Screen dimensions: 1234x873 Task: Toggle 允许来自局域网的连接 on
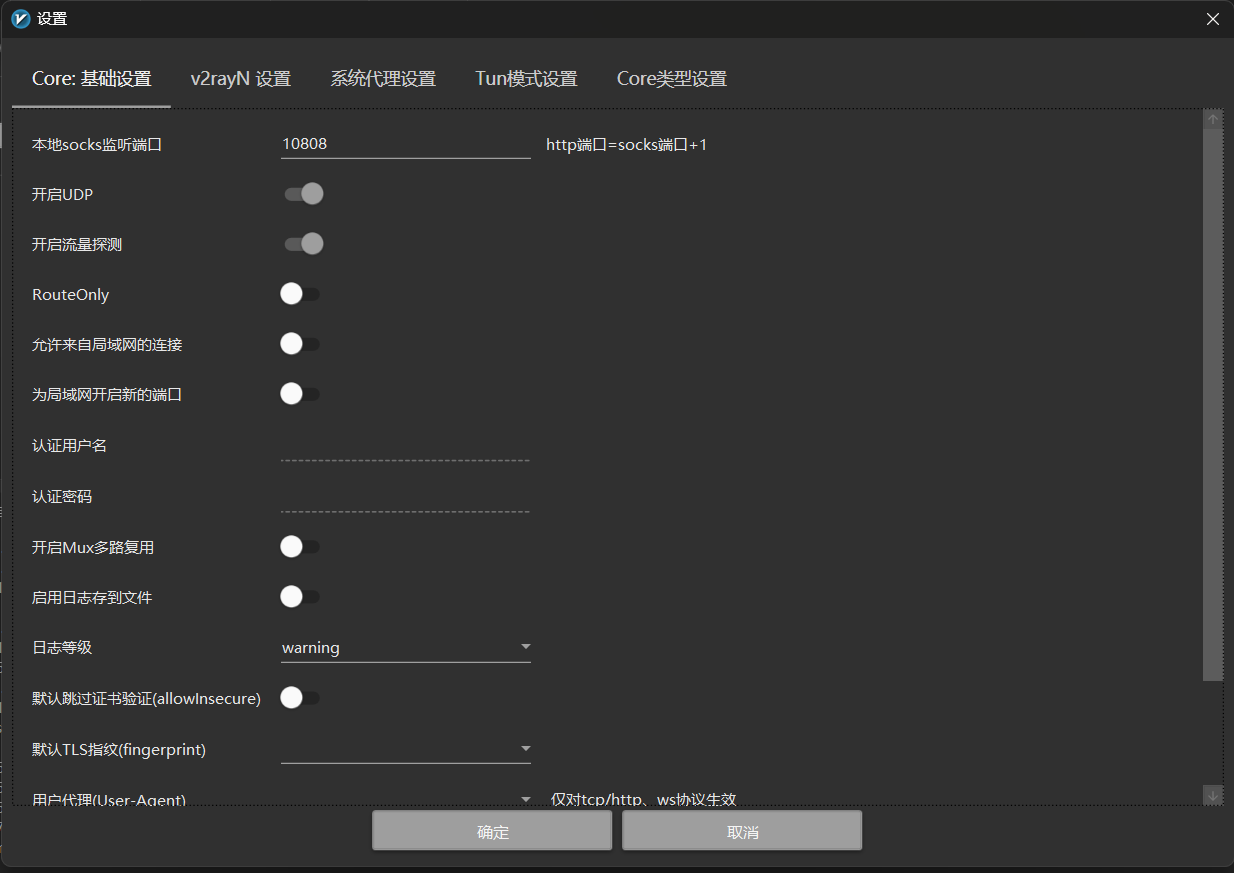[x=300, y=344]
